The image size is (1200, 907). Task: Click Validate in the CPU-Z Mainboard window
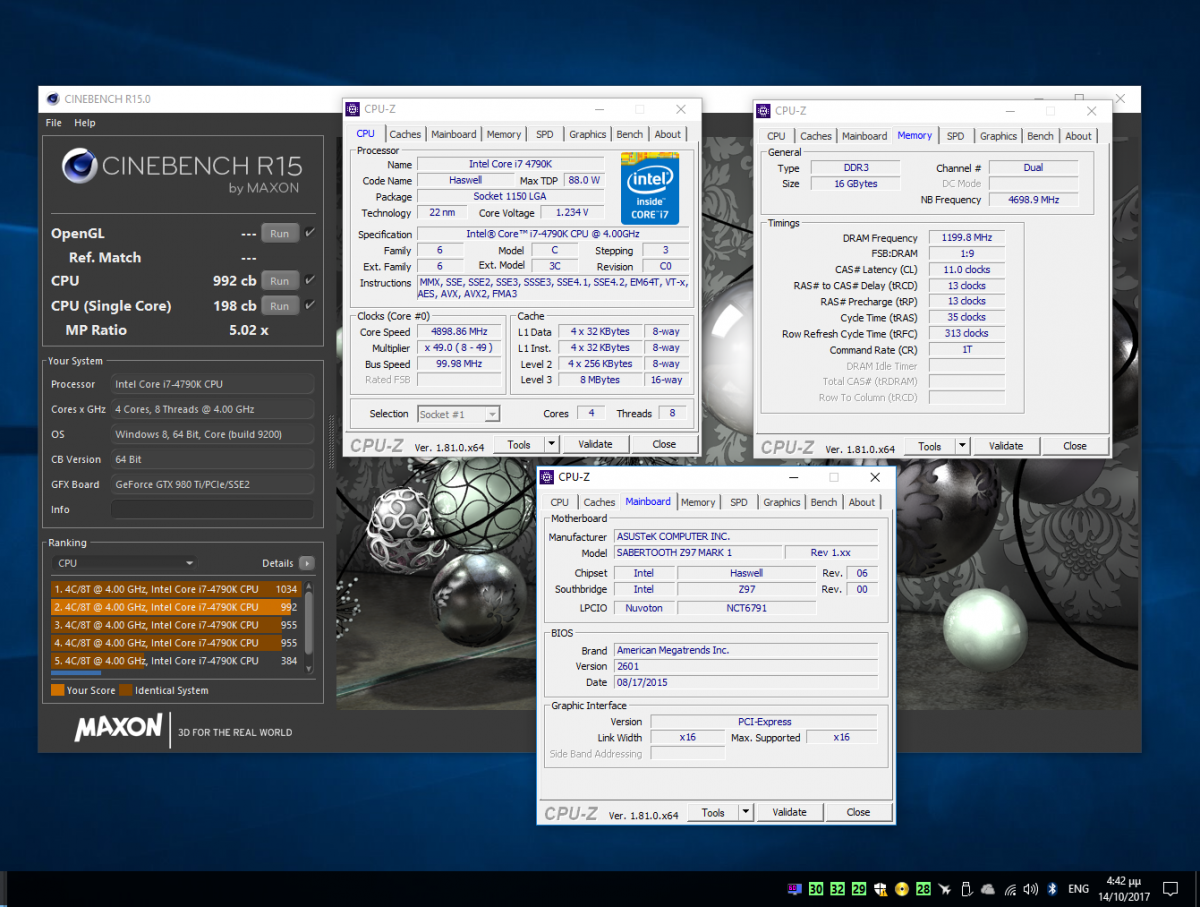[x=789, y=812]
